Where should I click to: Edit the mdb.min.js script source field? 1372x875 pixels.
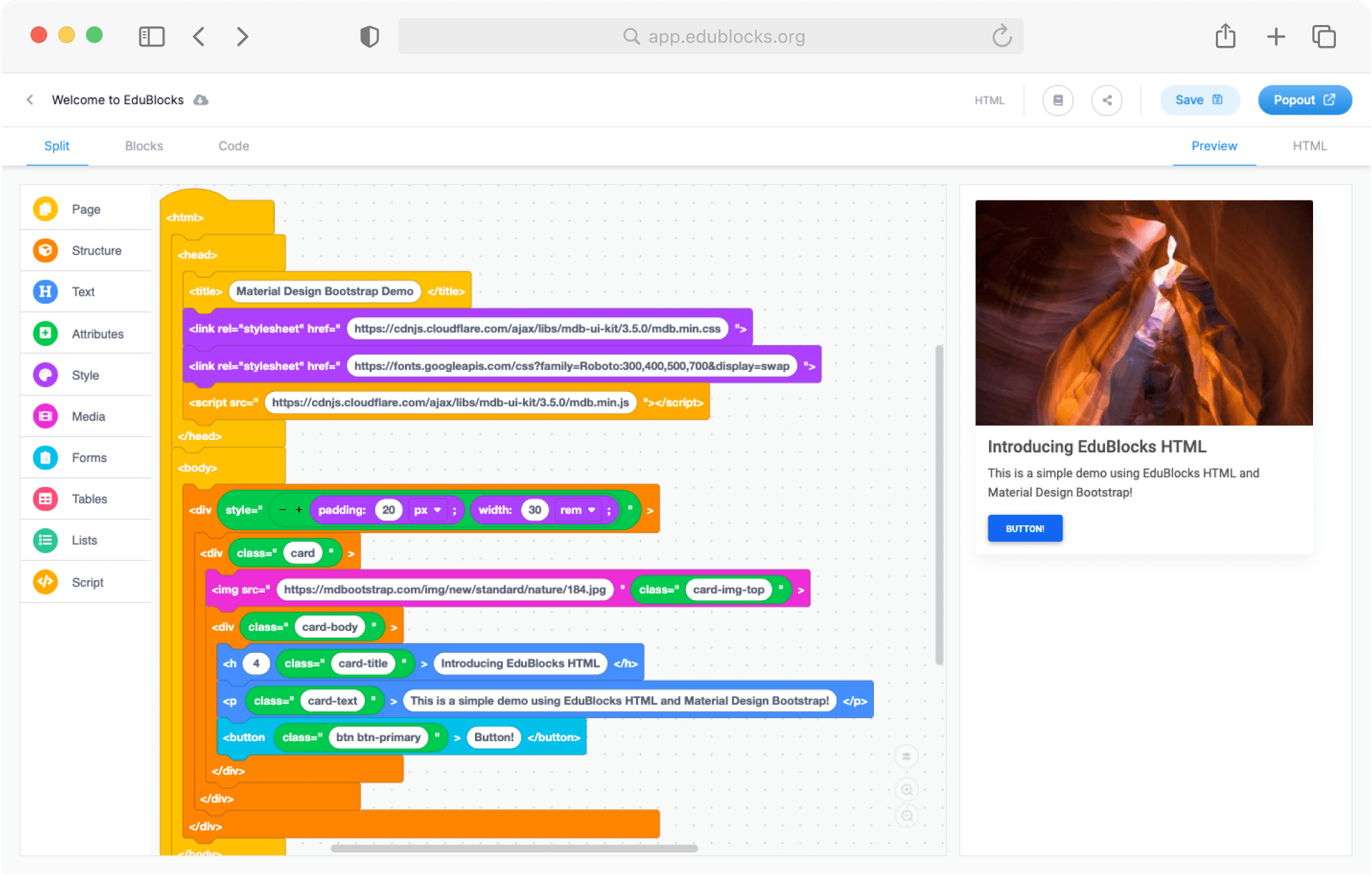pos(451,402)
